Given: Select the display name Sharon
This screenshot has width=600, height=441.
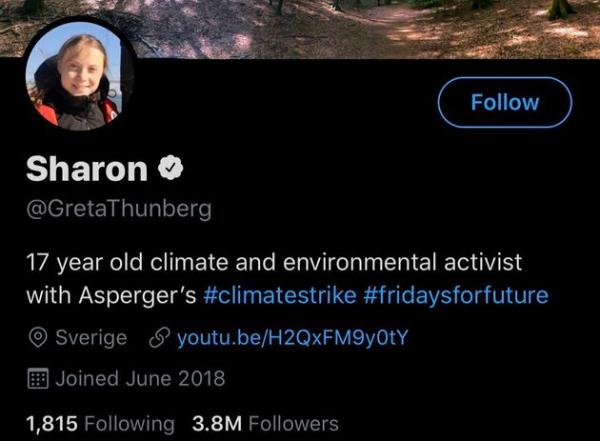Looking at the screenshot, I should [x=86, y=170].
